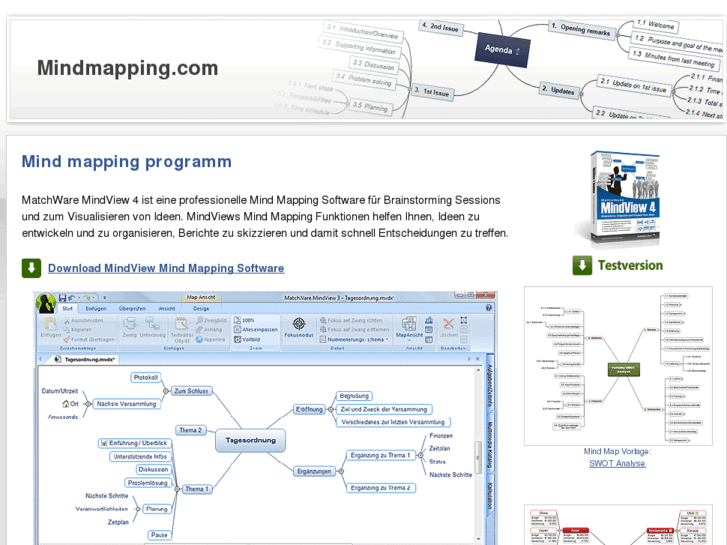Click the MindView 4 product box image
This screenshot has height=545, width=727.
point(623,199)
